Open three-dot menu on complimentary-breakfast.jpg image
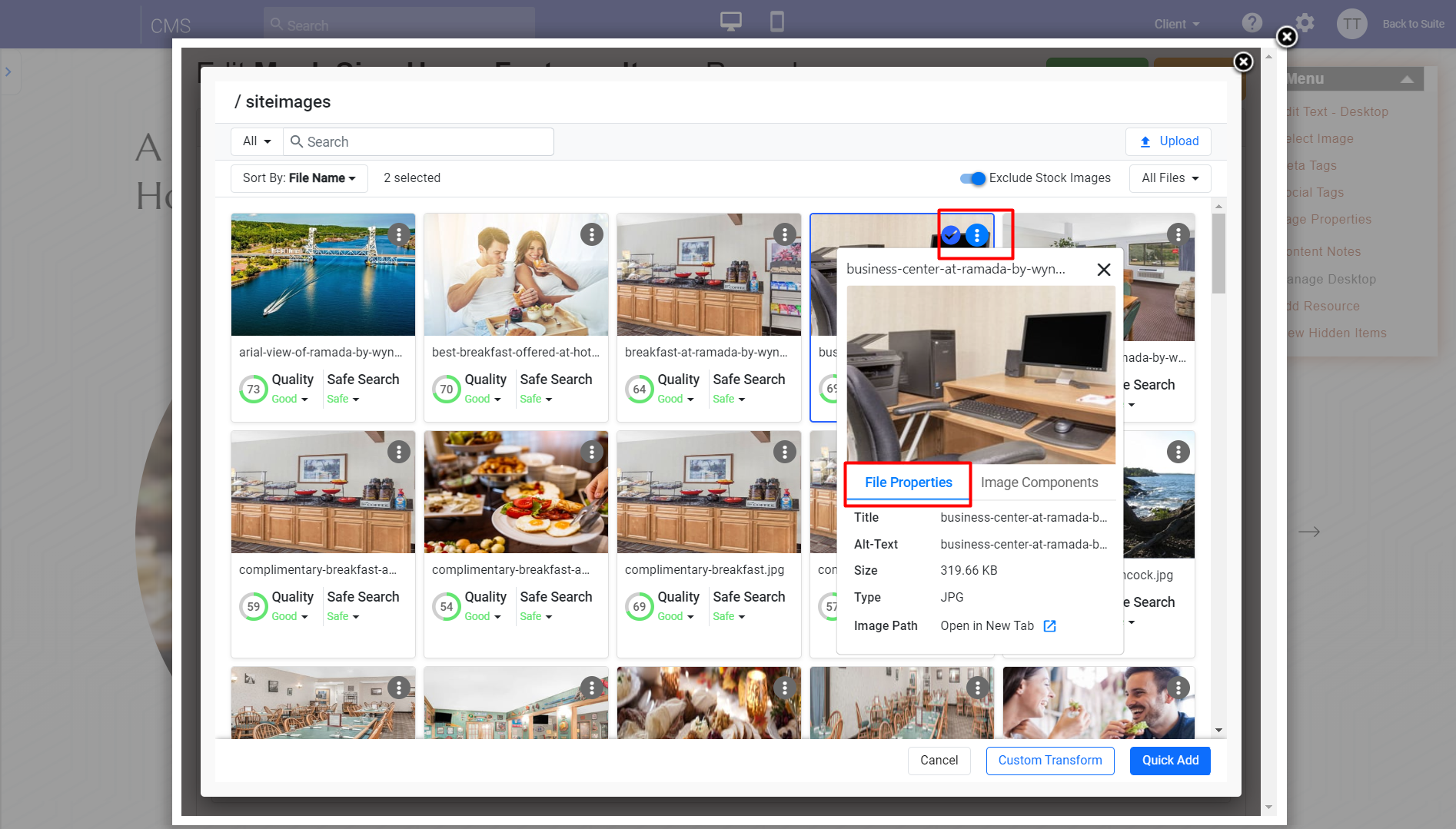 [785, 452]
